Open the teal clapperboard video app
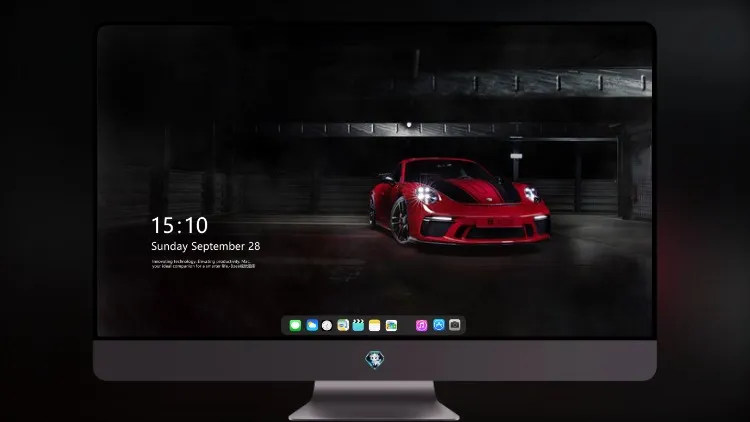 (x=358, y=325)
